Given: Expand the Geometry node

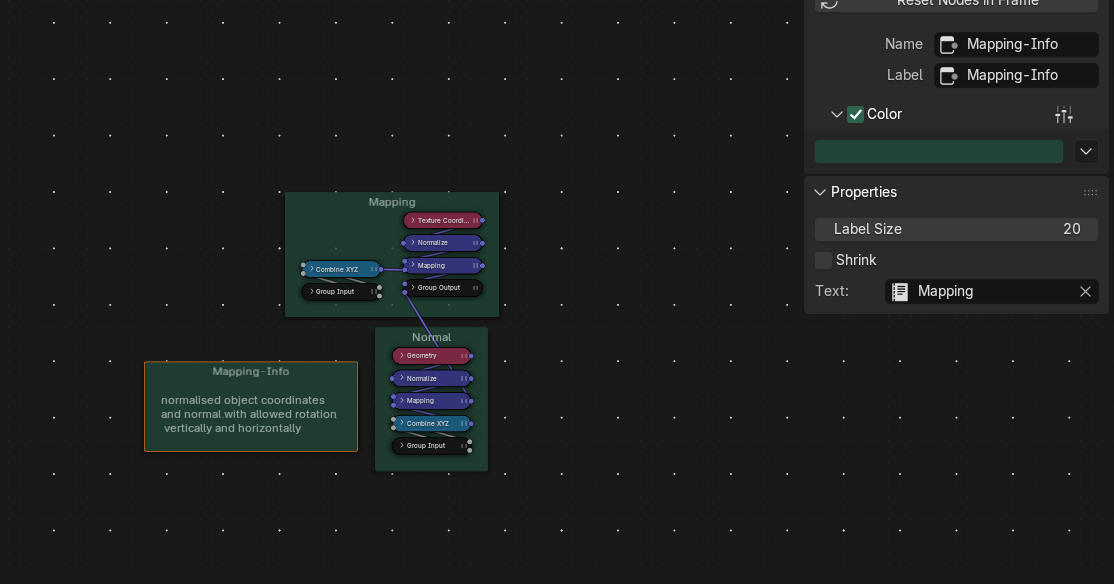Looking at the screenshot, I should click(402, 355).
